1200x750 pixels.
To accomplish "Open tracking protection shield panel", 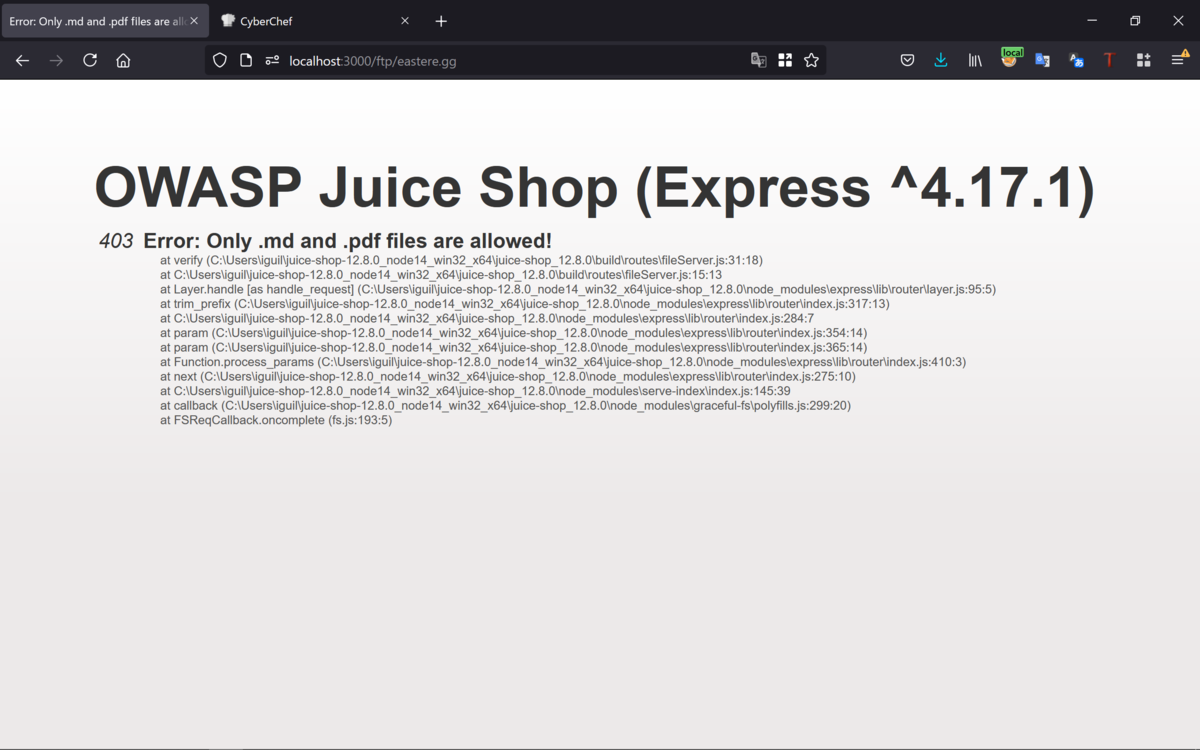I will (x=220, y=60).
